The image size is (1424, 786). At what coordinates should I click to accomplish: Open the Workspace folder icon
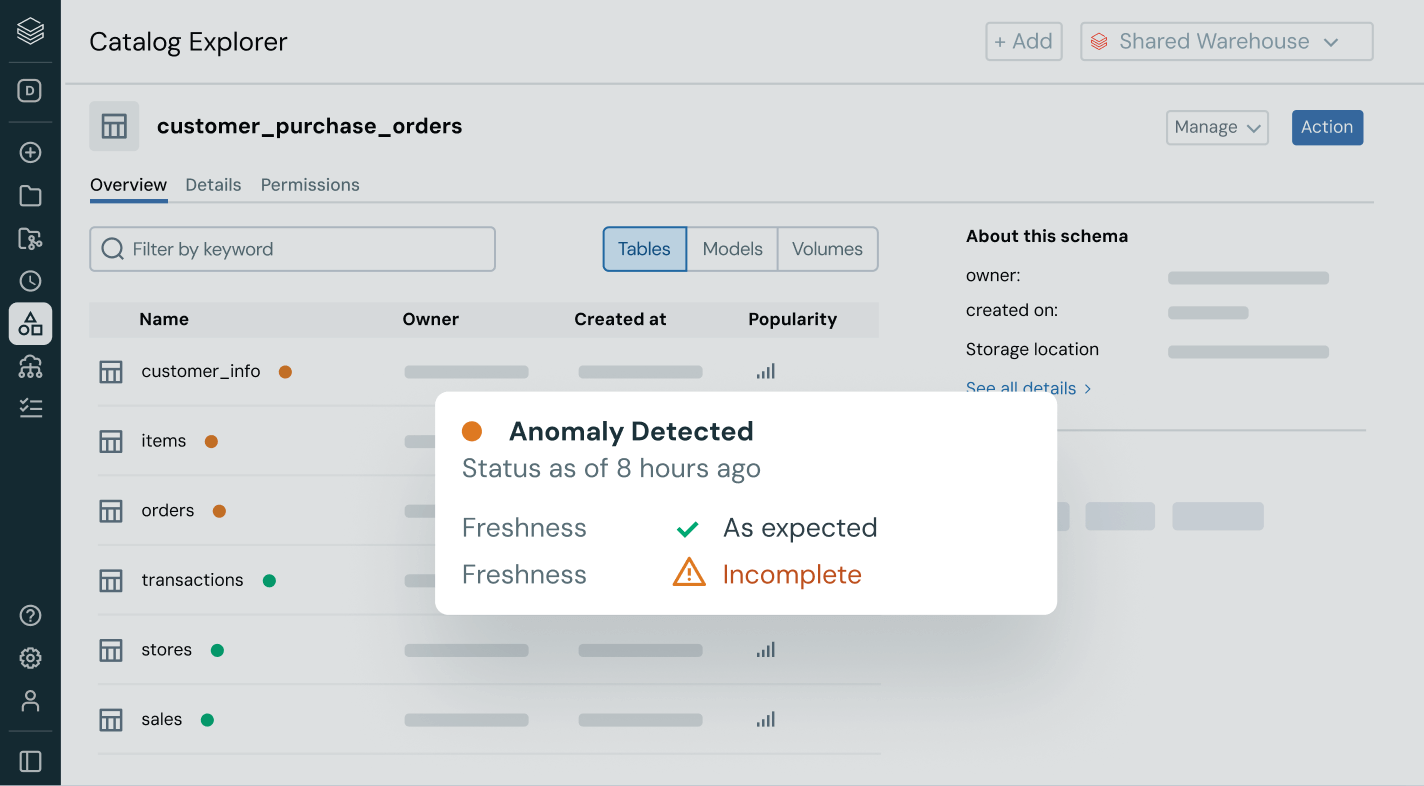point(30,196)
